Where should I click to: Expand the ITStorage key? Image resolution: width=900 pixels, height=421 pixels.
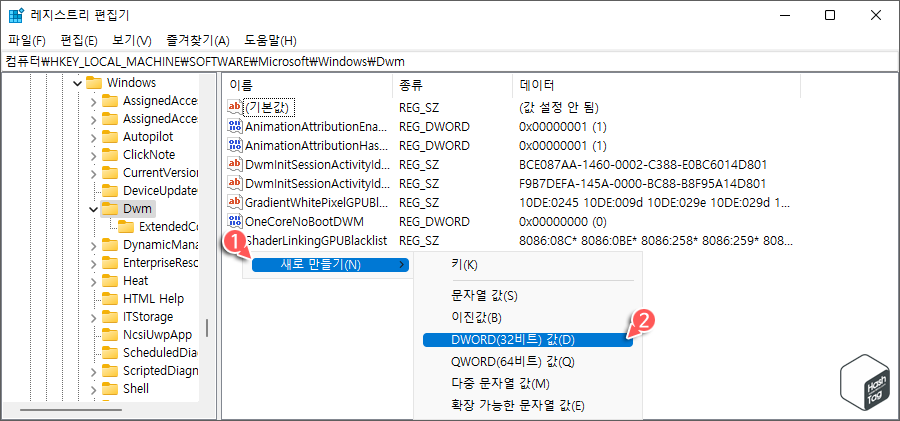tap(94, 316)
